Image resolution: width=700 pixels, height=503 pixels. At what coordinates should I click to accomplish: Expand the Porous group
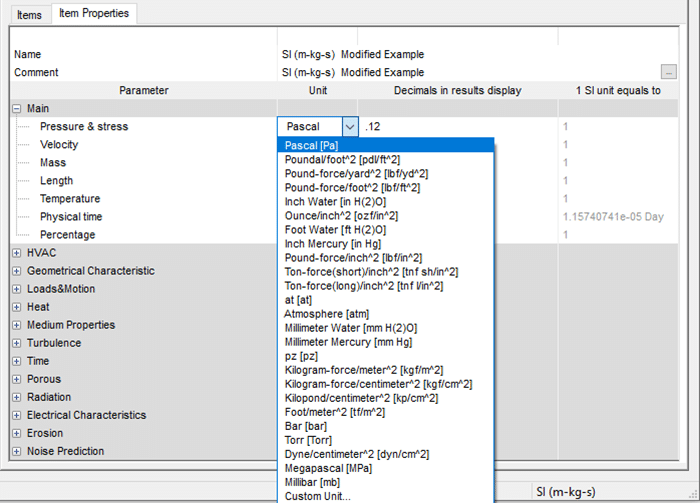(x=17, y=379)
